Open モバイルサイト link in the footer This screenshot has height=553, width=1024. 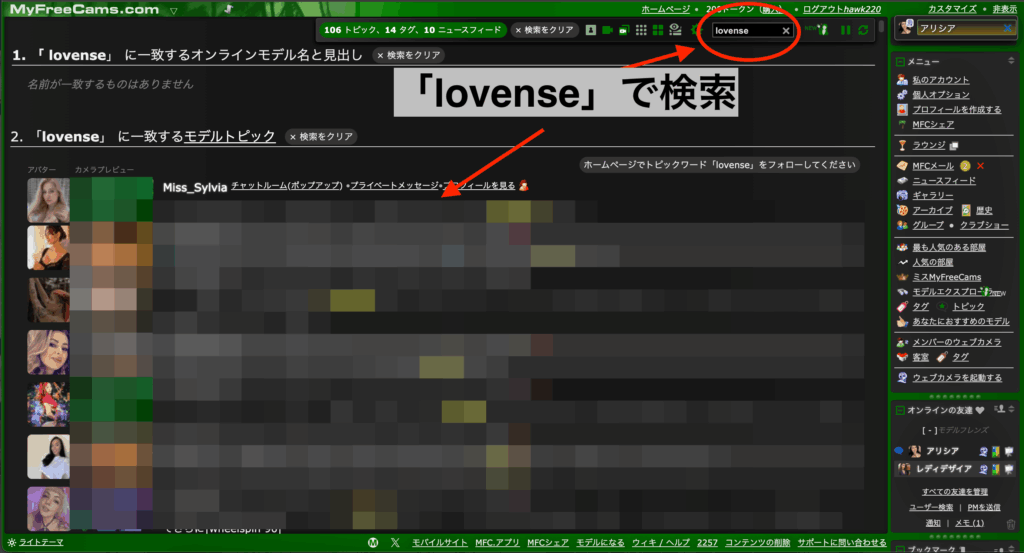click(440, 543)
